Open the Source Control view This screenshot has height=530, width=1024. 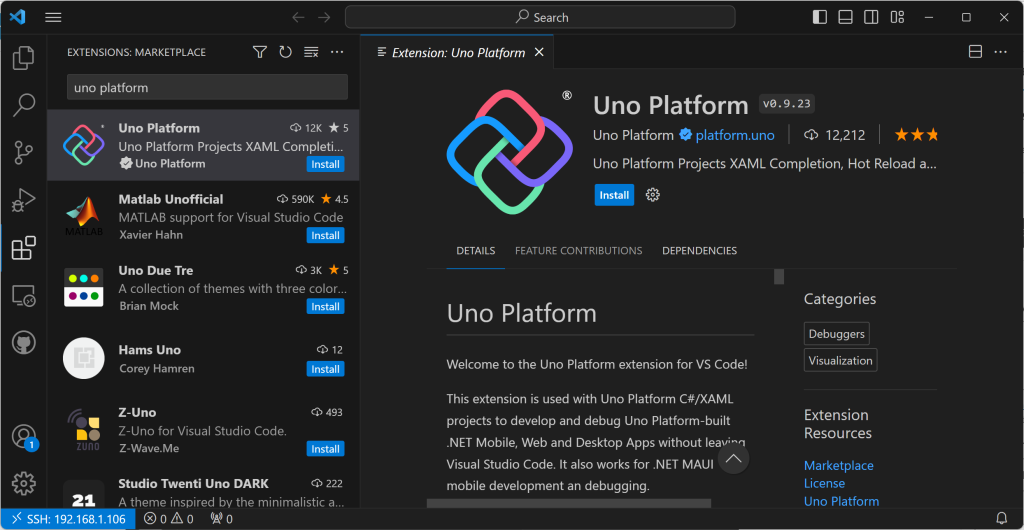pyautogui.click(x=23, y=152)
